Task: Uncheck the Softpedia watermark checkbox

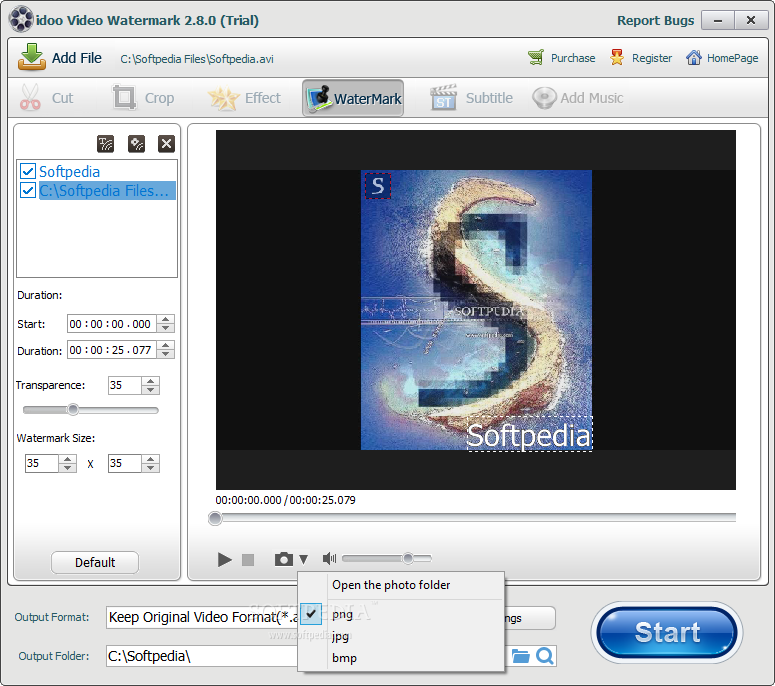Action: (x=28, y=172)
